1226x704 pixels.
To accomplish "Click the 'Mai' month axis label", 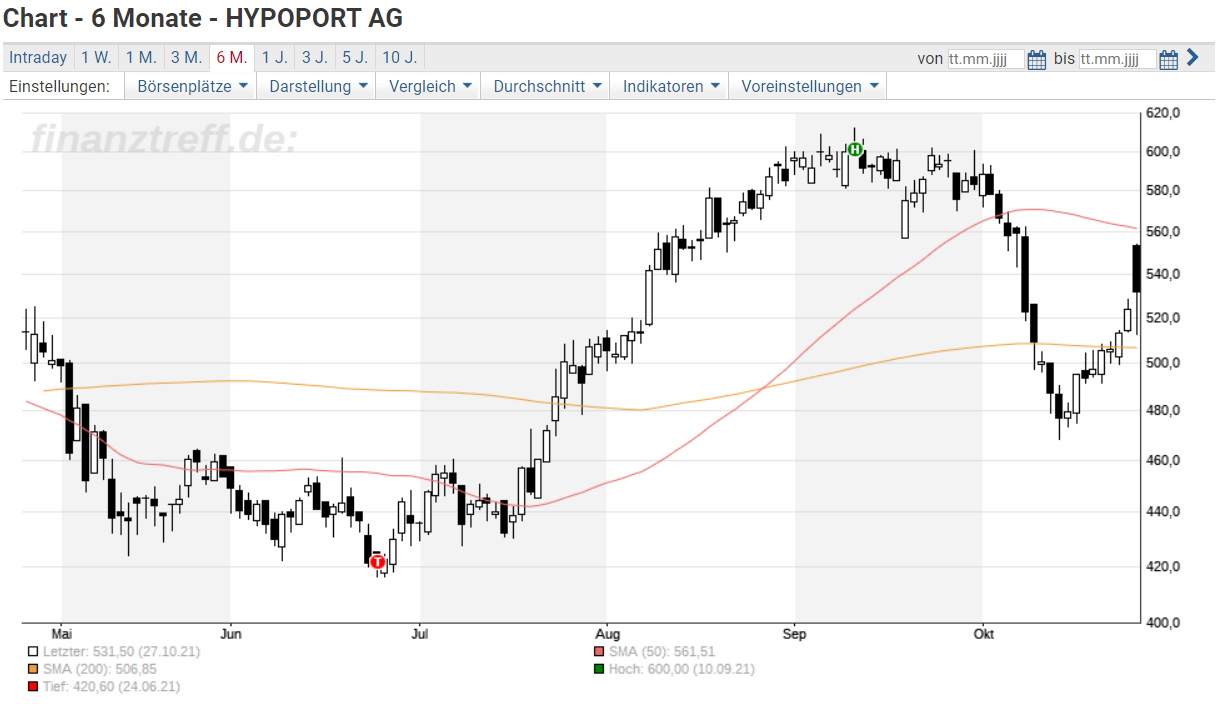I will click(62, 634).
